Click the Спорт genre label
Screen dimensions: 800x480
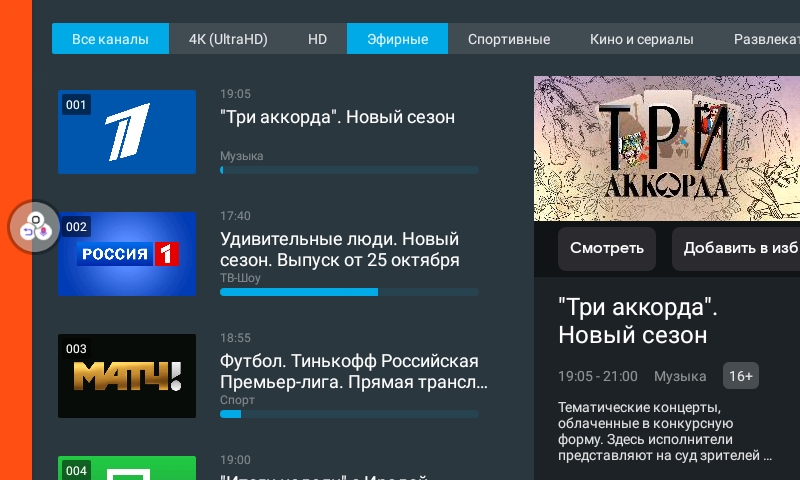pyautogui.click(x=237, y=400)
